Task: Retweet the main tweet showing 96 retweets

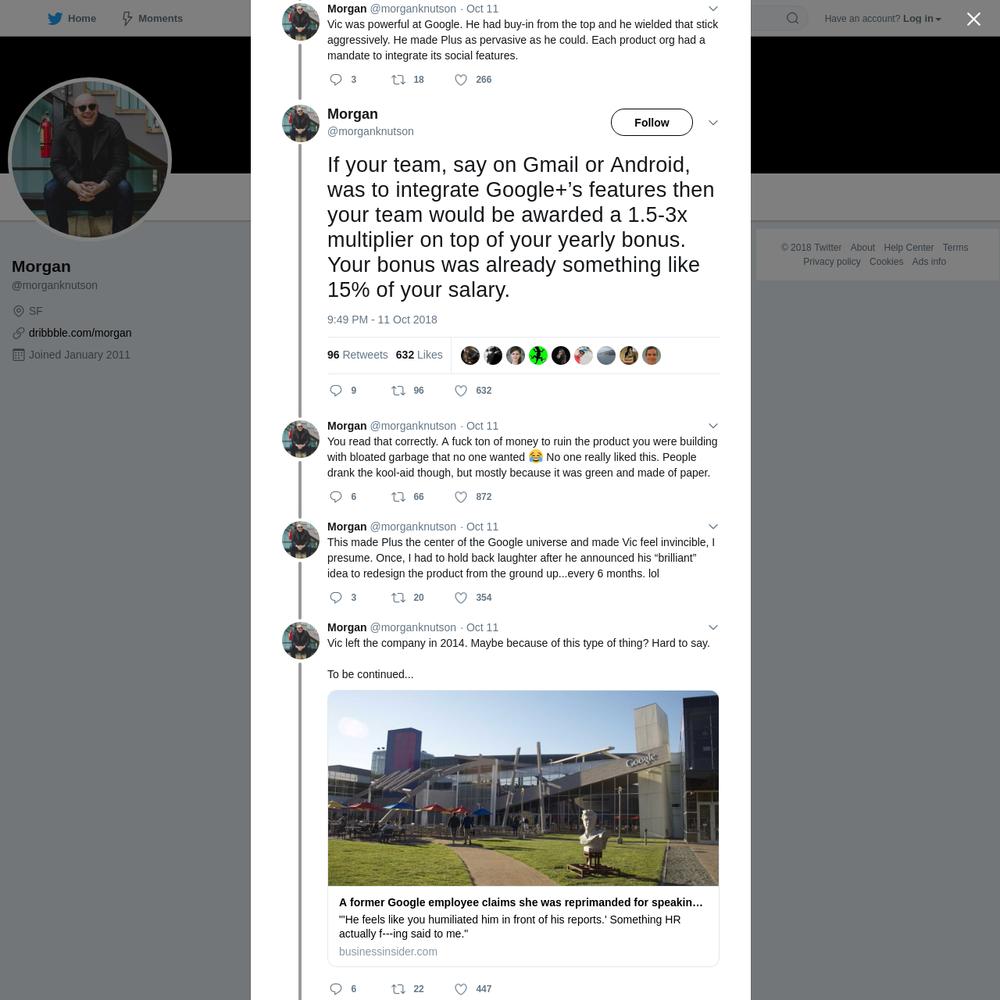Action: (x=398, y=390)
